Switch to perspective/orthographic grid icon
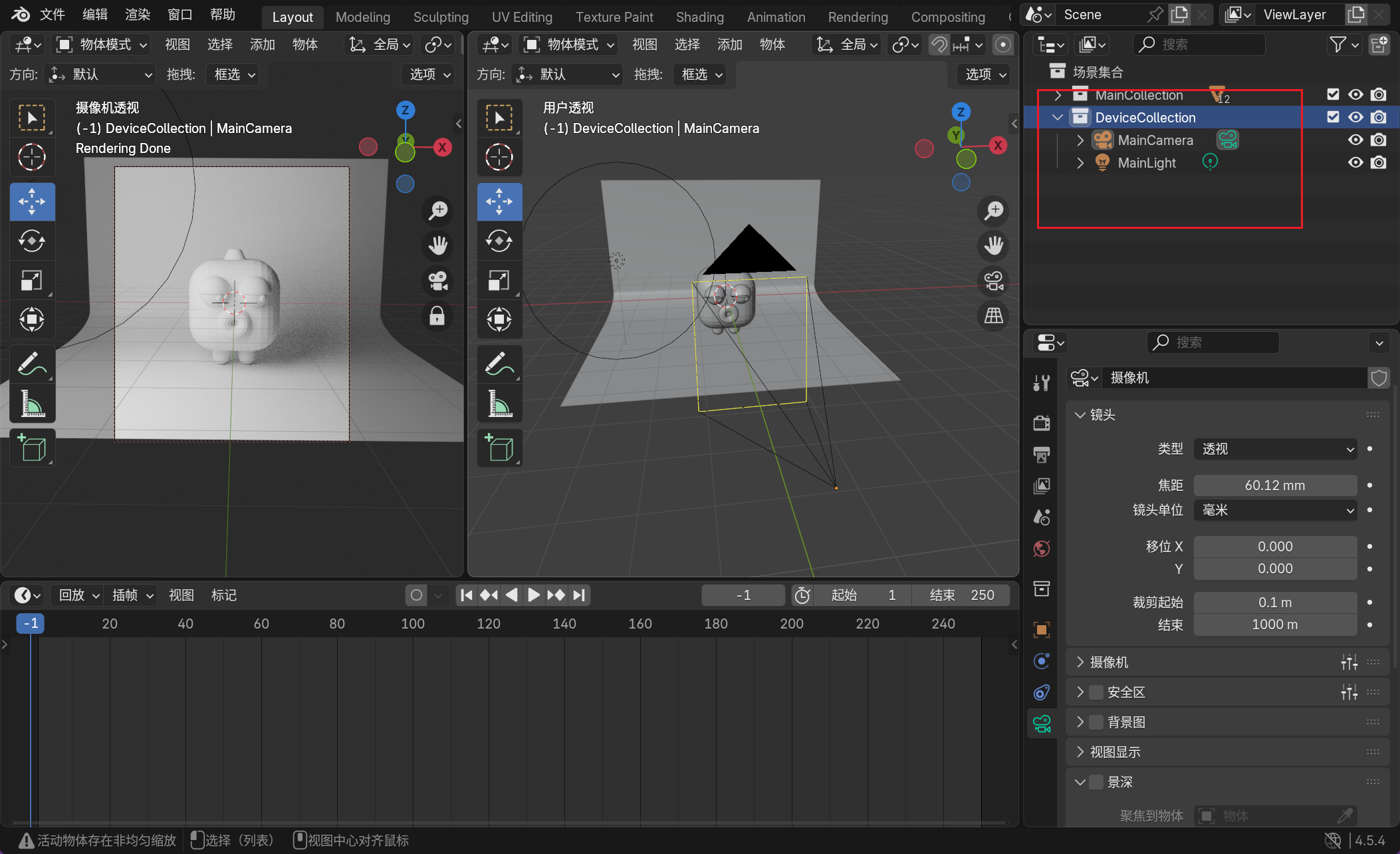The image size is (1400, 854). click(x=994, y=315)
